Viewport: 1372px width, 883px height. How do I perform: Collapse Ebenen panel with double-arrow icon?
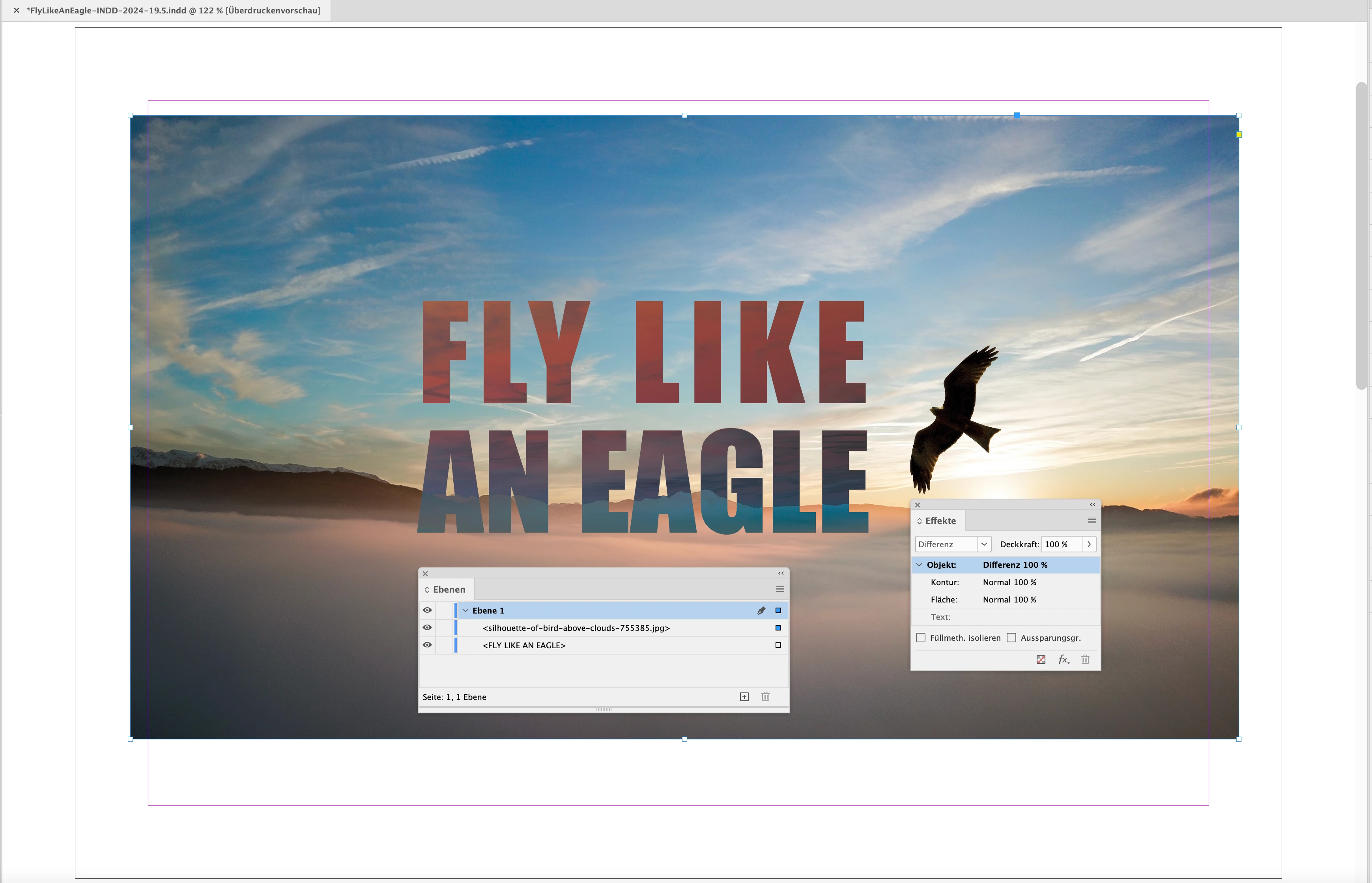coord(781,573)
